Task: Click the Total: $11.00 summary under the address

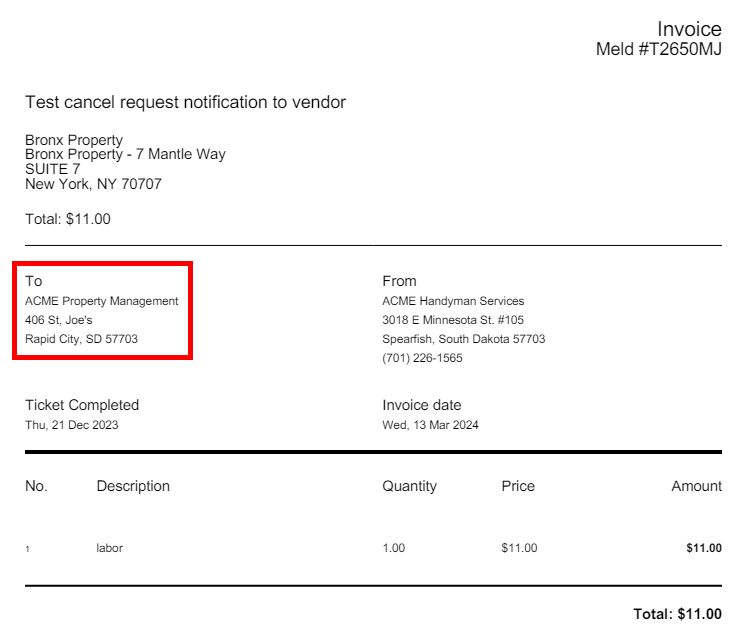Action: click(x=68, y=219)
